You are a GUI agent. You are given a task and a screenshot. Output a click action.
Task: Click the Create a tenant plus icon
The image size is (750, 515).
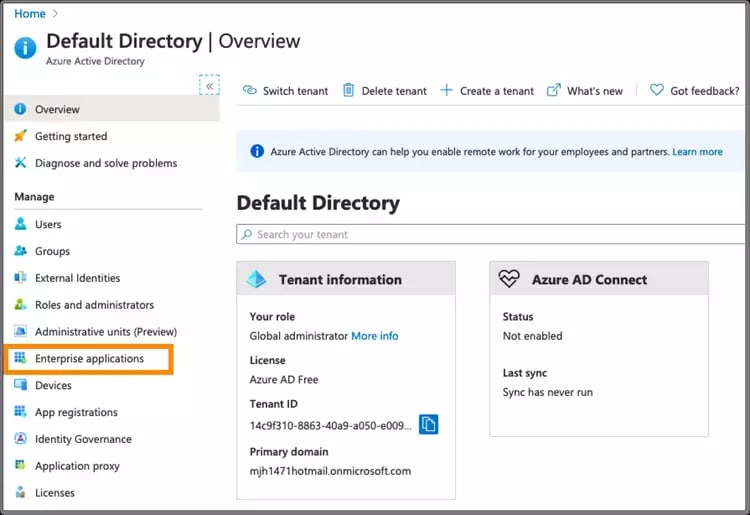pyautogui.click(x=446, y=90)
